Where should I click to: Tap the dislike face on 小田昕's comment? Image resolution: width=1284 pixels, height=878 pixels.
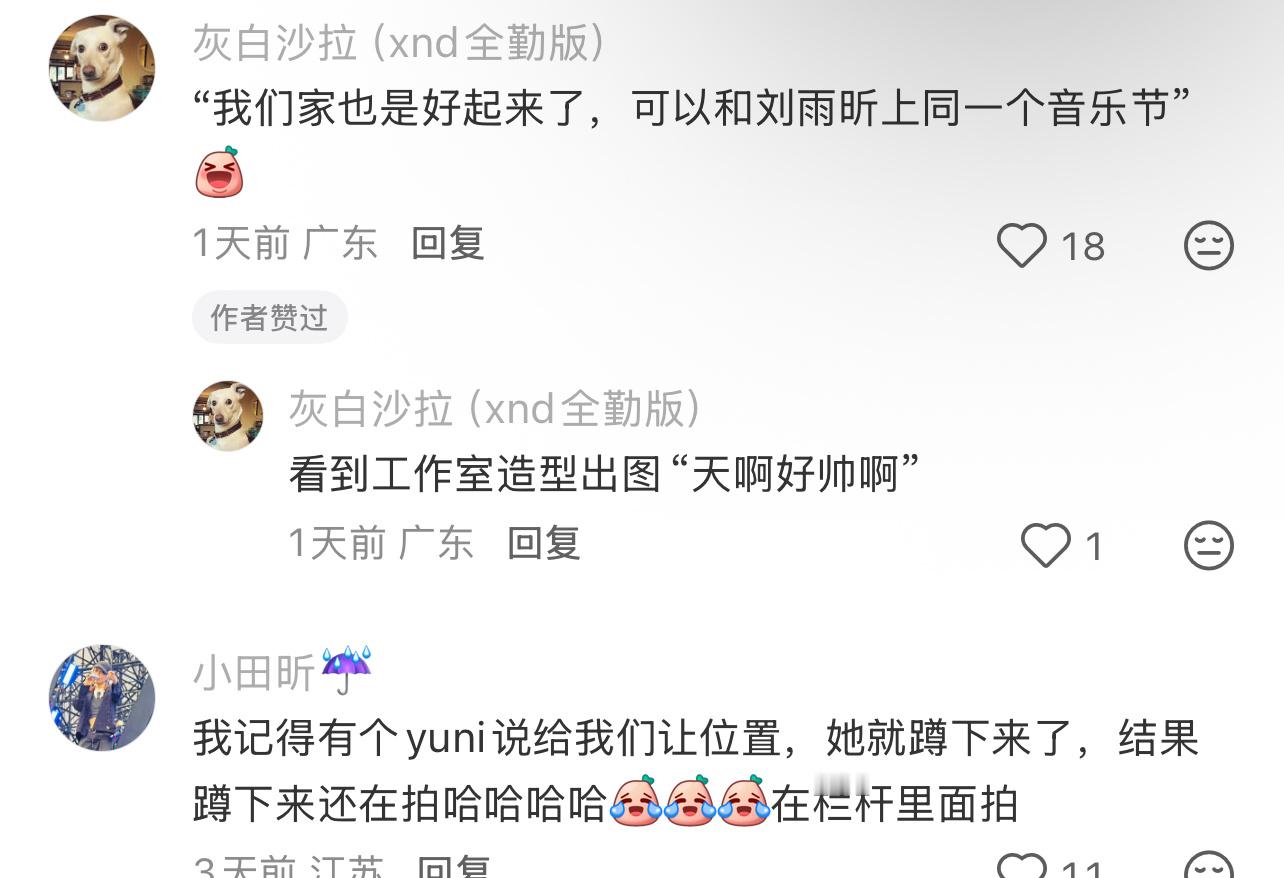1209,866
